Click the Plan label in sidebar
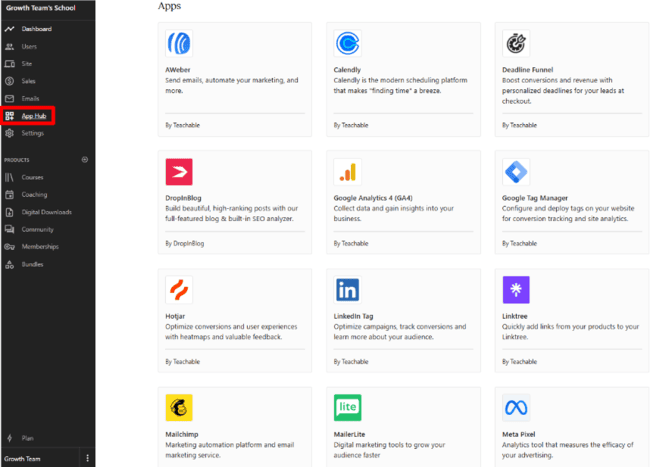The image size is (650, 467). [x=27, y=438]
